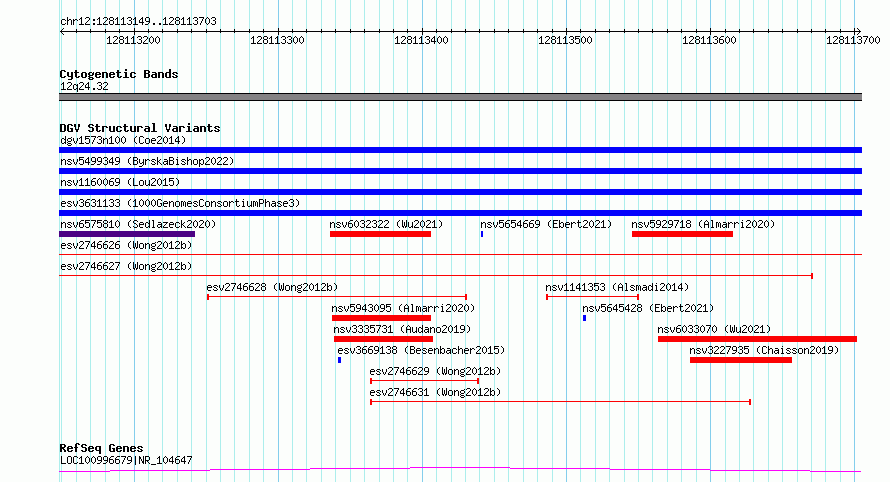Click nsv3335731 (Audano2019) label
890x482 pixels.
tap(402, 329)
